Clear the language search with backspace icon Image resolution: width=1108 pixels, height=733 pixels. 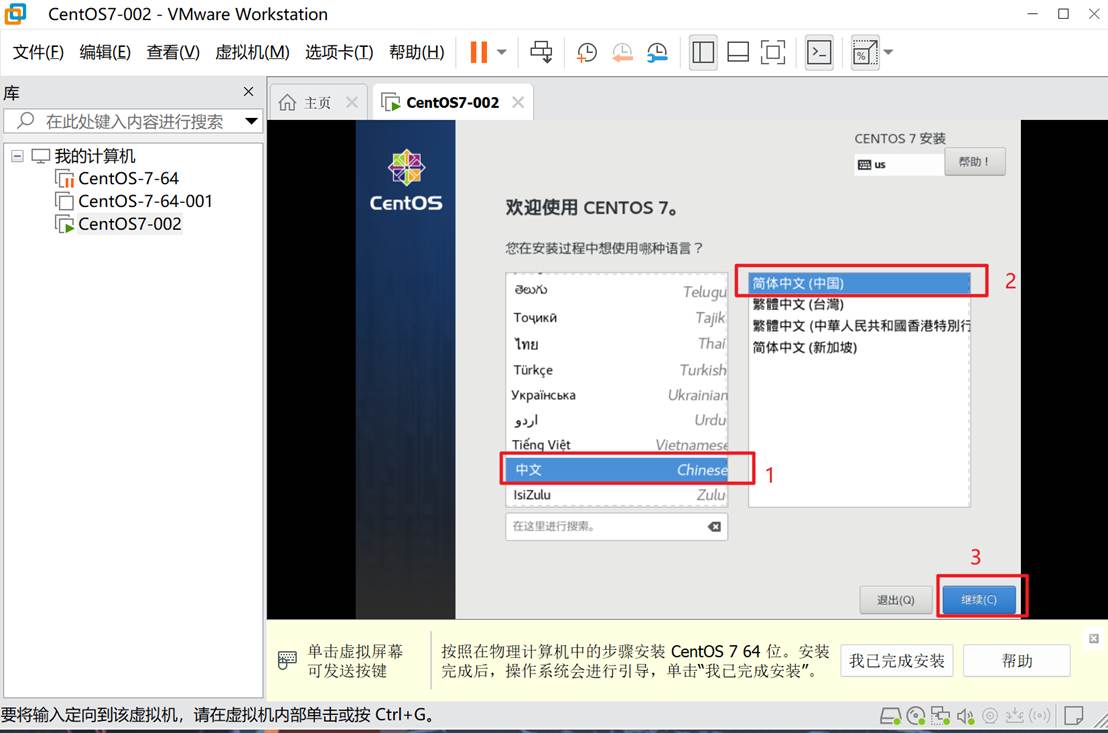pyautogui.click(x=714, y=527)
